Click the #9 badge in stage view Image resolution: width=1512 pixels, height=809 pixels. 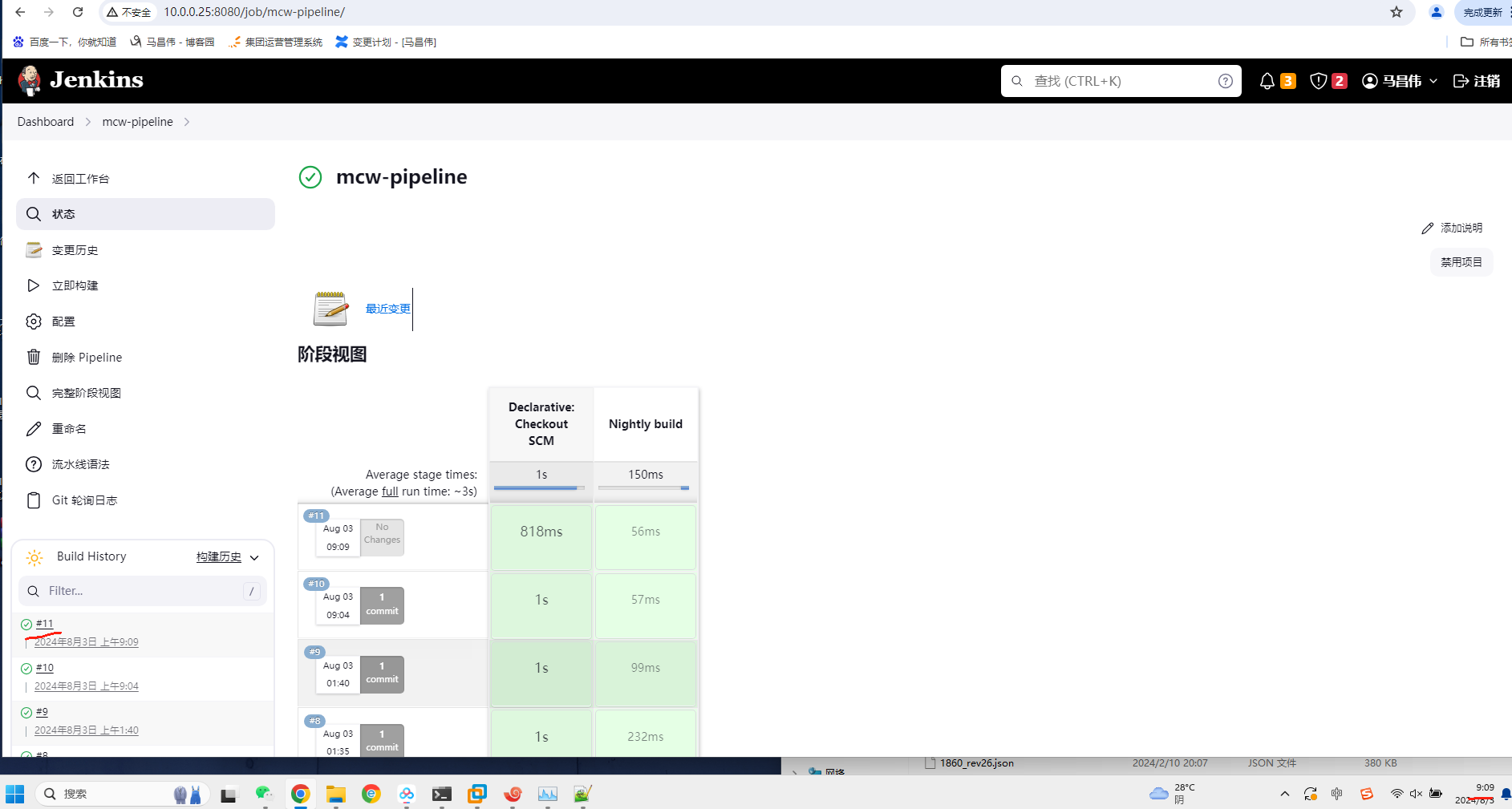pyautogui.click(x=315, y=652)
